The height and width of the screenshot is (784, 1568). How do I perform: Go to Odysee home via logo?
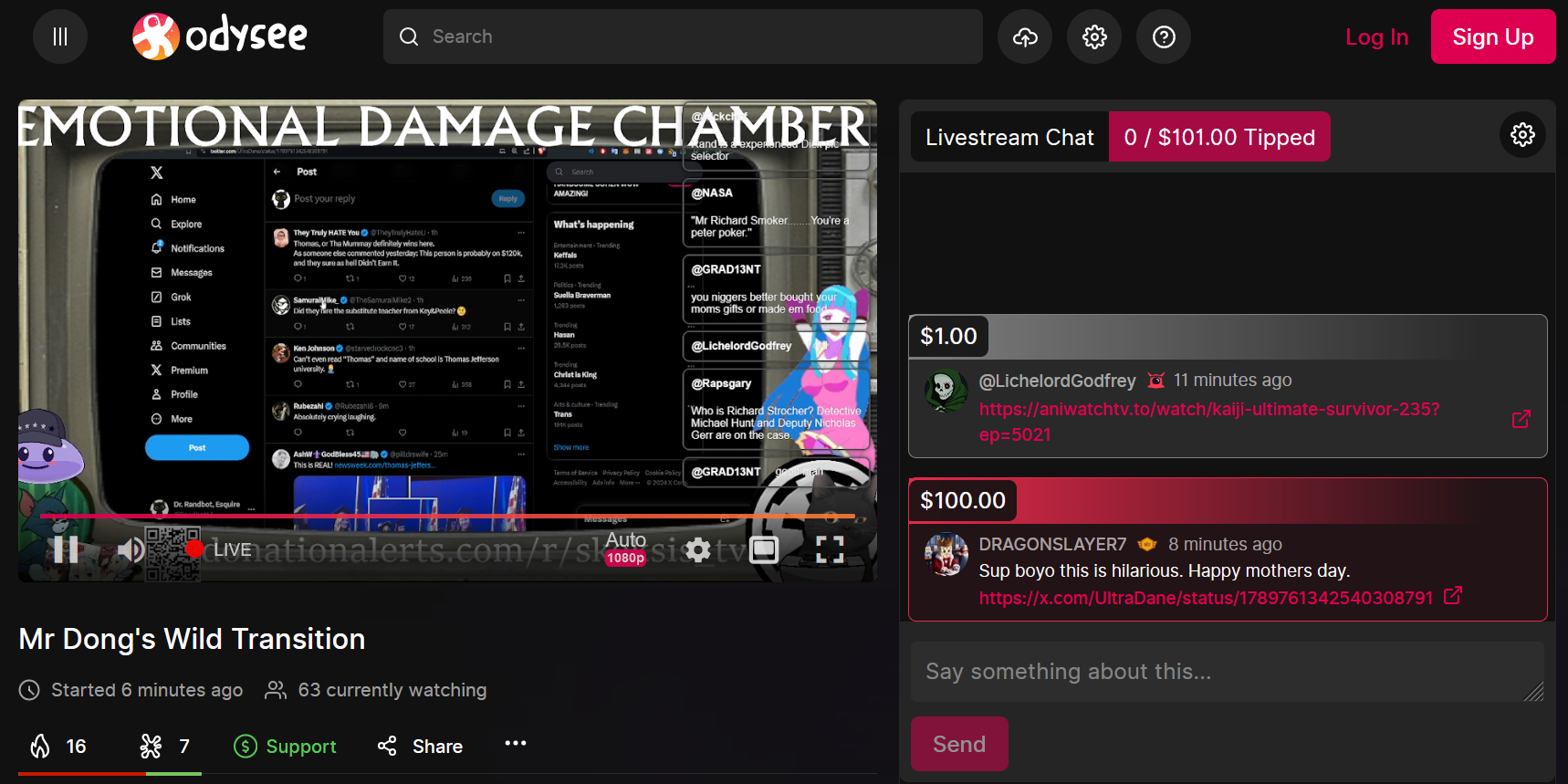[220, 37]
